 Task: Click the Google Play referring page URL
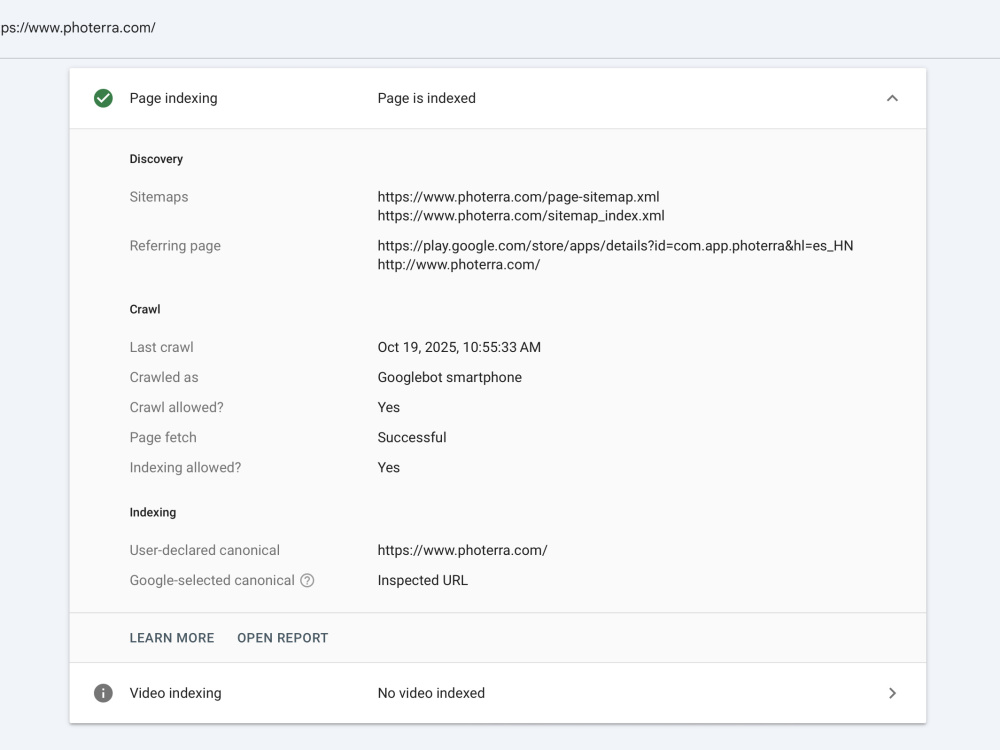pyautogui.click(x=615, y=246)
